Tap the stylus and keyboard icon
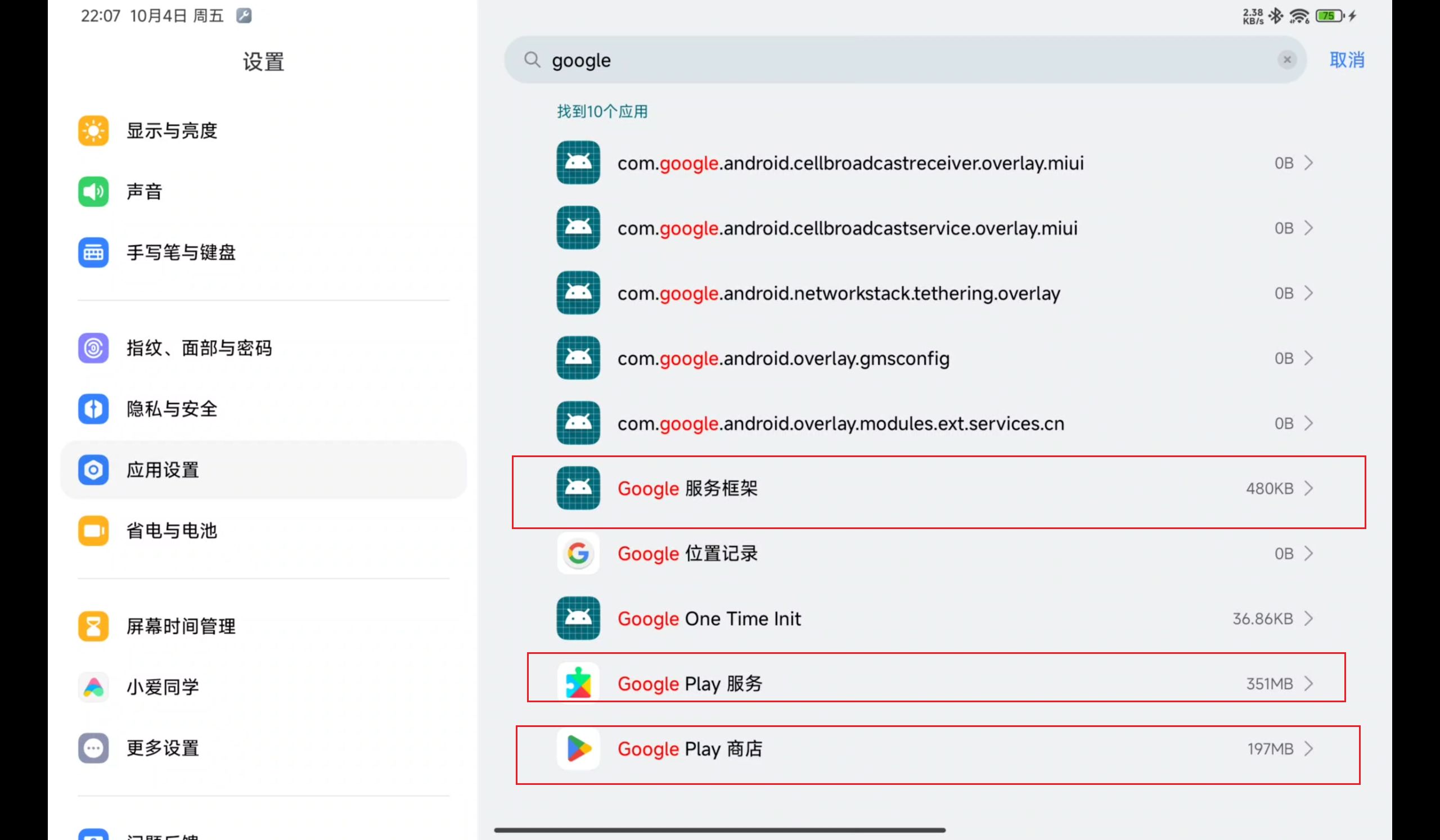This screenshot has height=840, width=1440. click(93, 252)
